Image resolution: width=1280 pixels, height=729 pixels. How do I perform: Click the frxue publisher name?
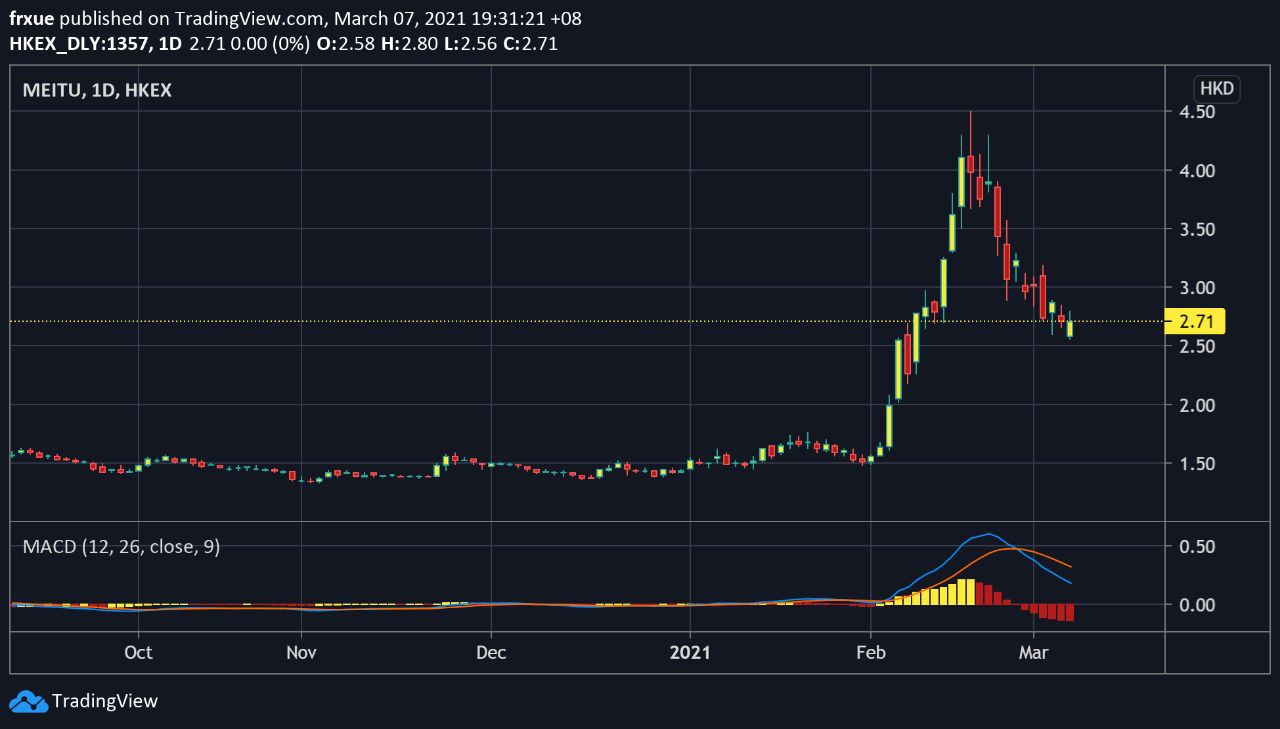point(32,19)
